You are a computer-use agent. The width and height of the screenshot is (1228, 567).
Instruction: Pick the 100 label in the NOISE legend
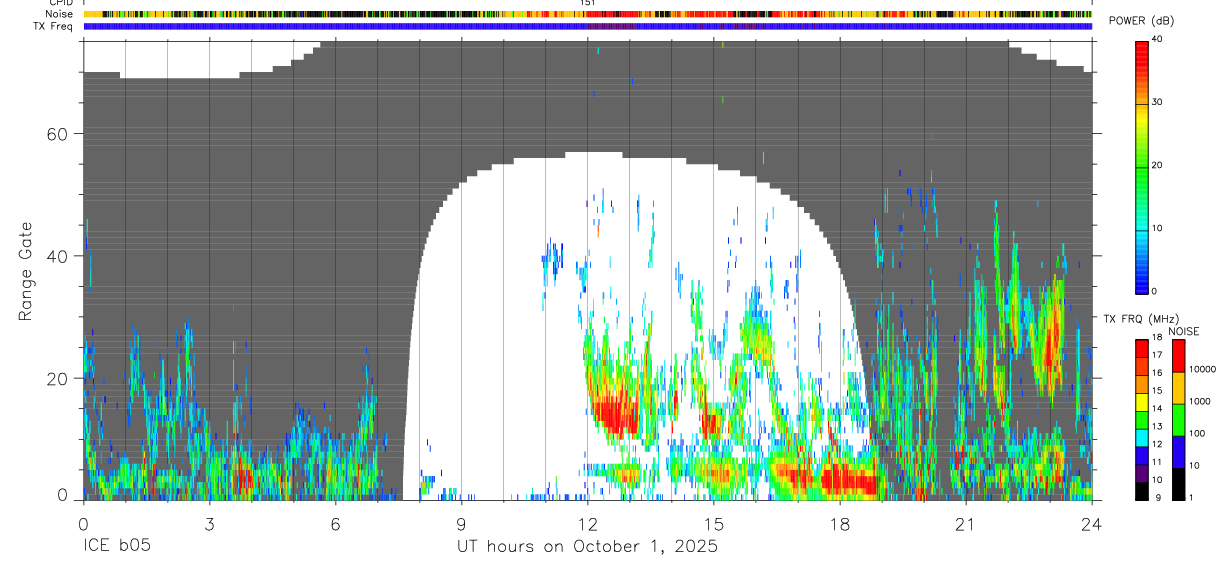[1197, 433]
